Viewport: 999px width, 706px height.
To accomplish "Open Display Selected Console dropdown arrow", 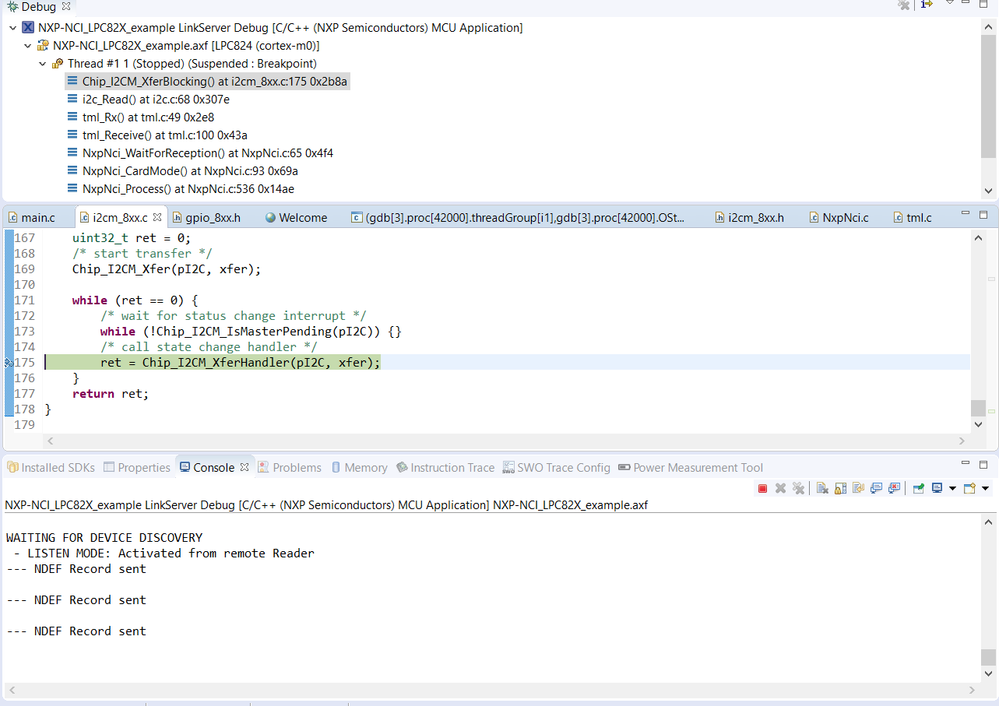I will click(x=952, y=489).
